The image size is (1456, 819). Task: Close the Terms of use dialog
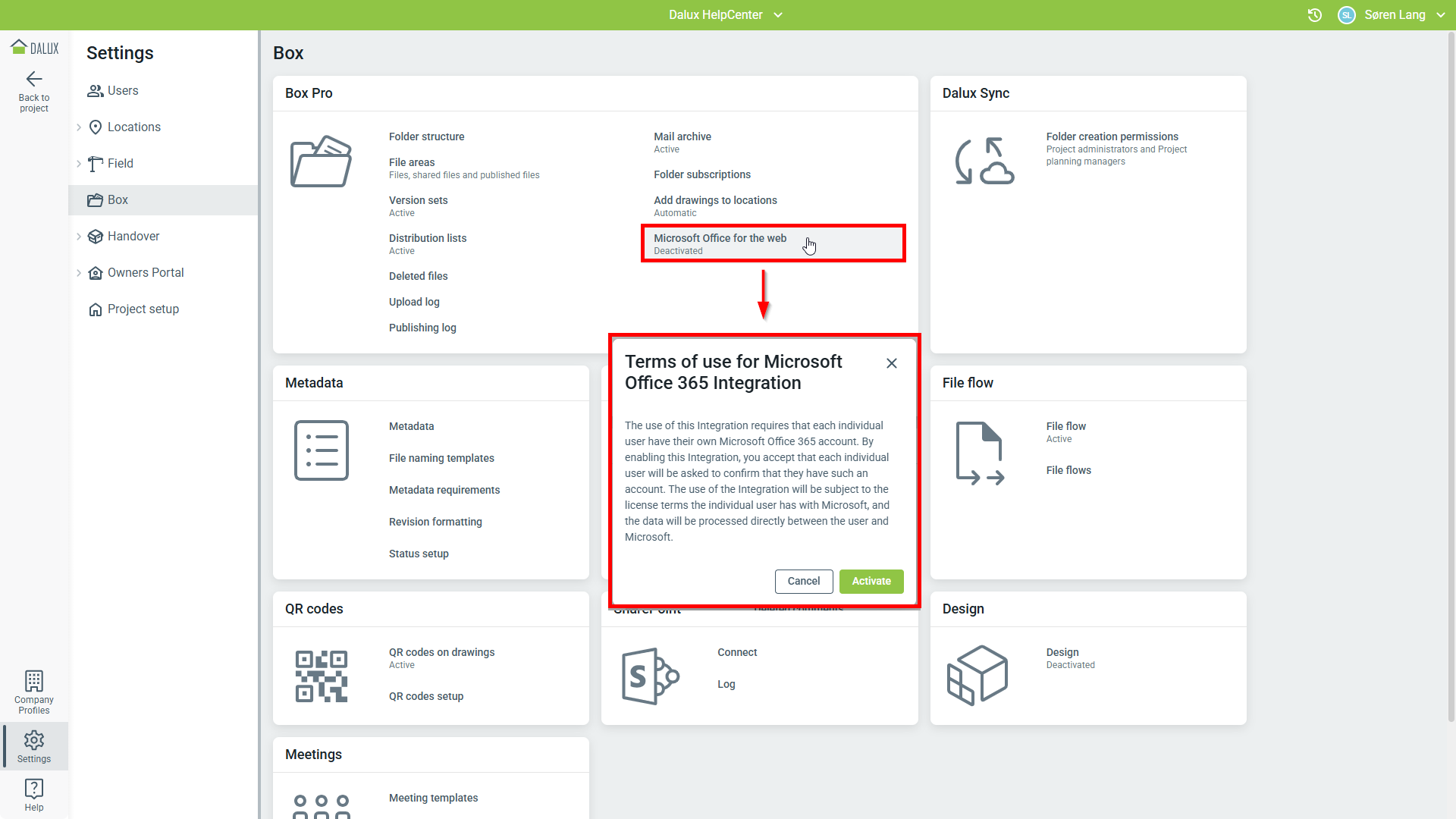point(892,363)
